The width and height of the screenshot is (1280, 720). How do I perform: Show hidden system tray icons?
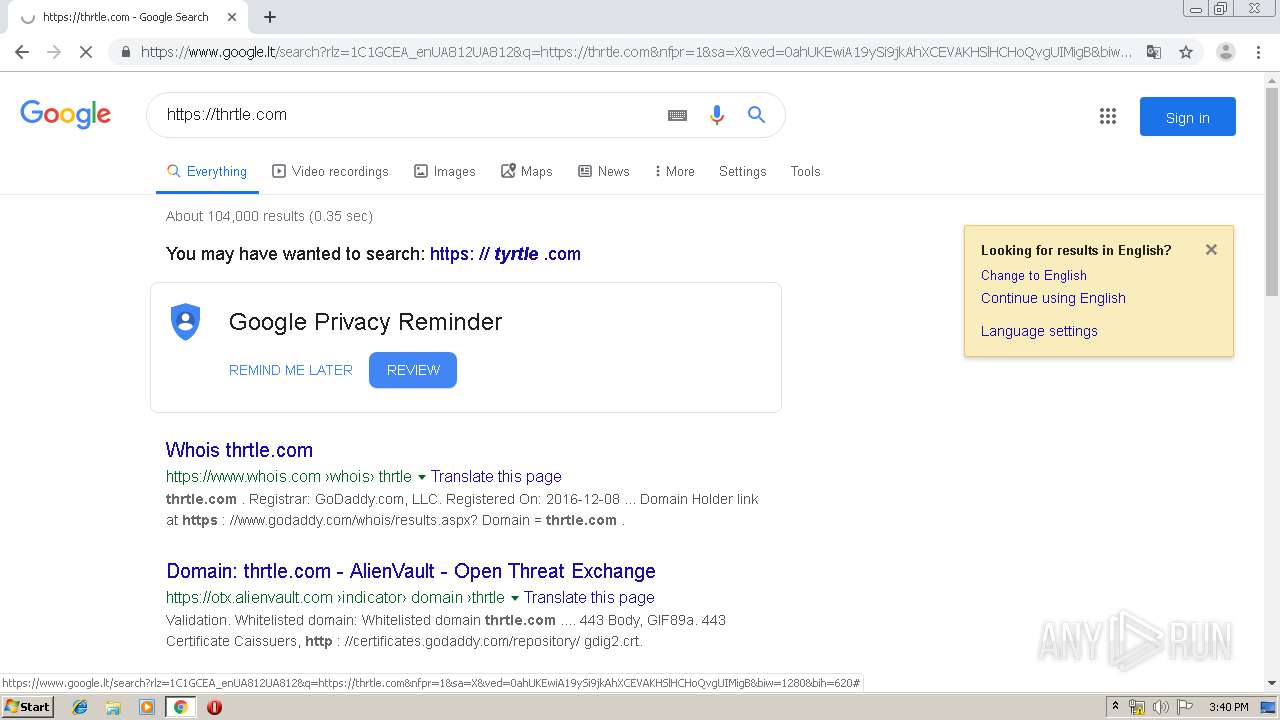(x=1115, y=707)
